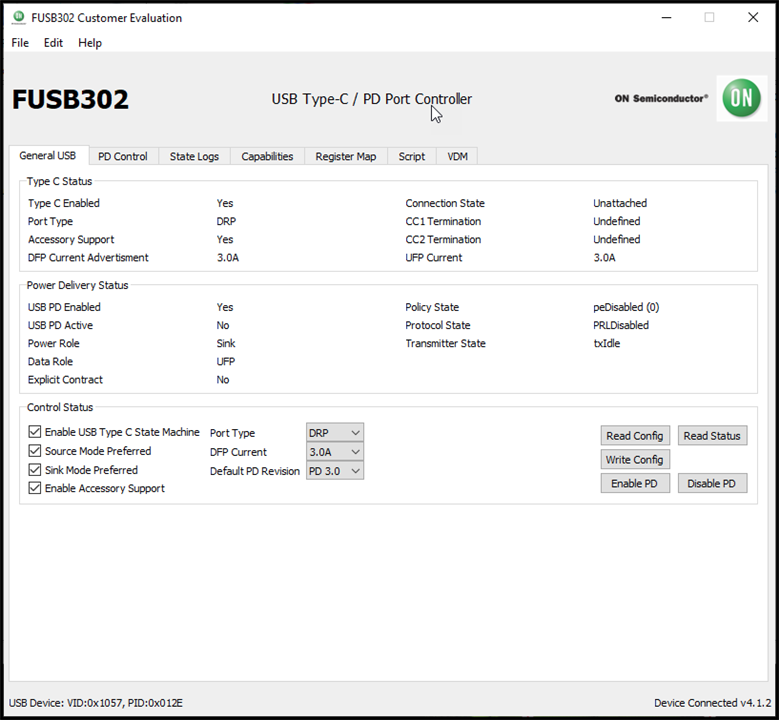Click the ON Semiconductor green logo
The height and width of the screenshot is (720, 779).
click(x=741, y=98)
